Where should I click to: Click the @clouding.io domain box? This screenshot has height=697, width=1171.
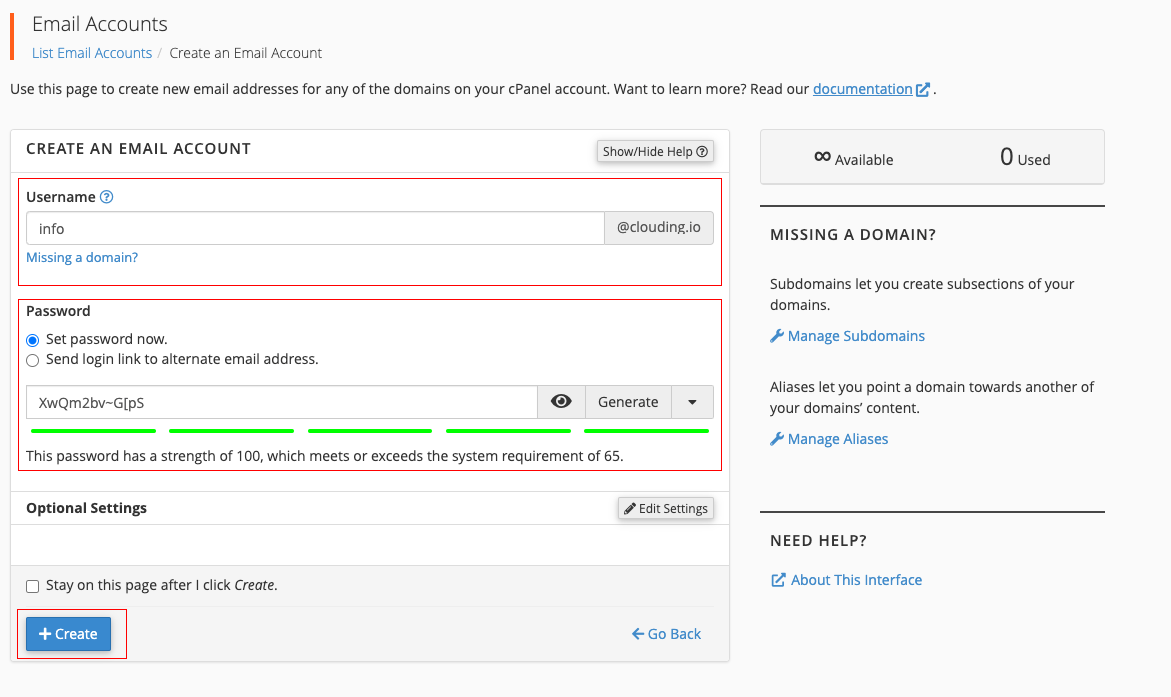coord(659,228)
